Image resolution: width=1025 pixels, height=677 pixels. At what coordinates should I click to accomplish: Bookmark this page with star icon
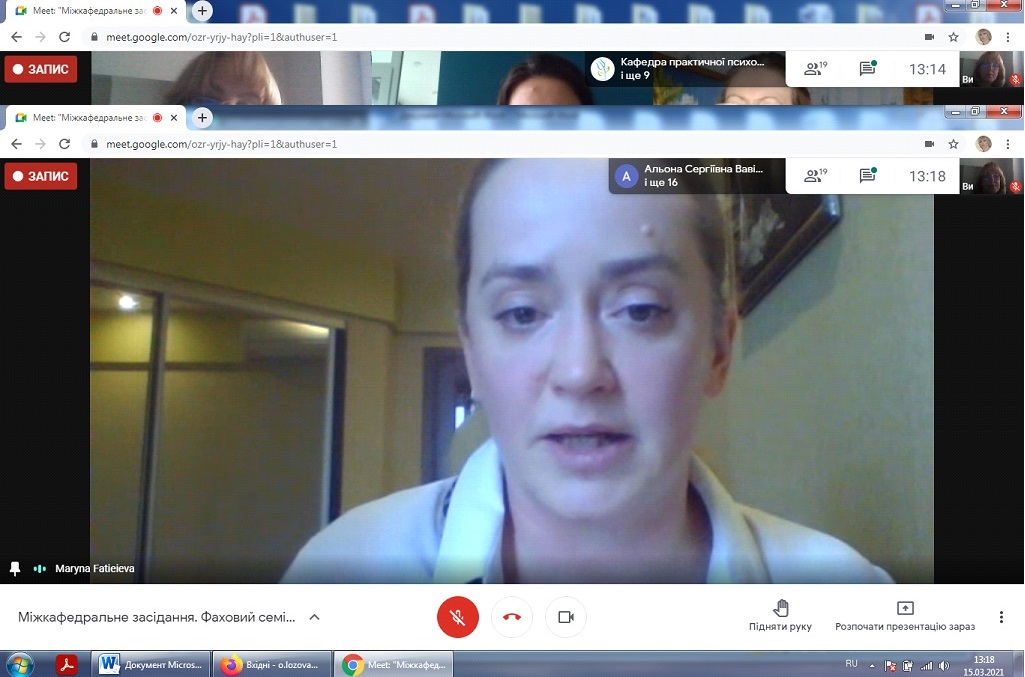(x=954, y=144)
